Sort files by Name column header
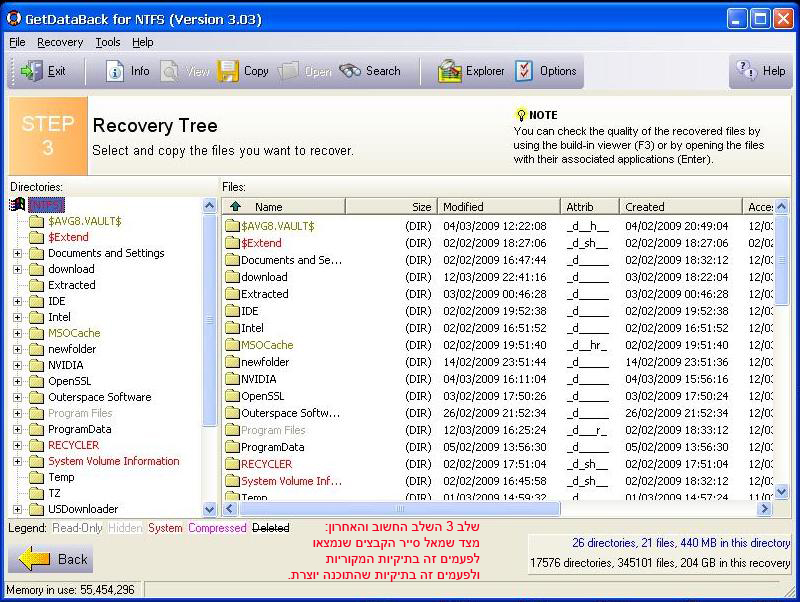800x602 pixels. (284, 207)
